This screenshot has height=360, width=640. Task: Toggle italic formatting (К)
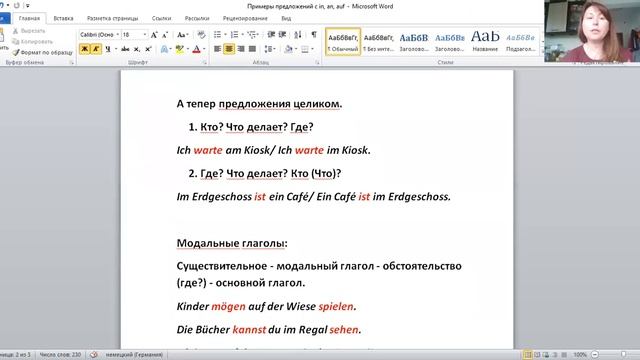point(96,49)
